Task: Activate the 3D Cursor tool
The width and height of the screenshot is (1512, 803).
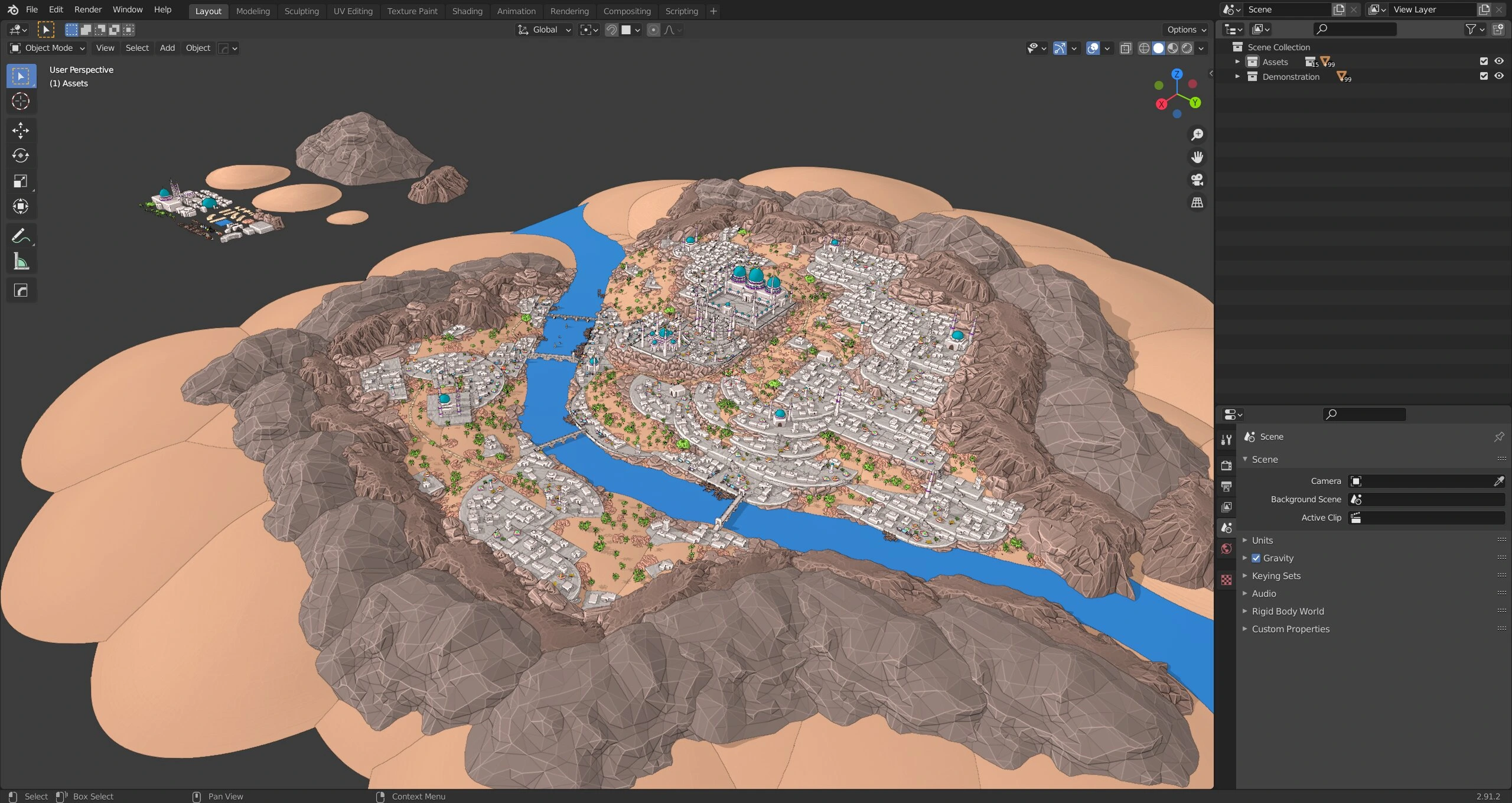Action: click(21, 101)
